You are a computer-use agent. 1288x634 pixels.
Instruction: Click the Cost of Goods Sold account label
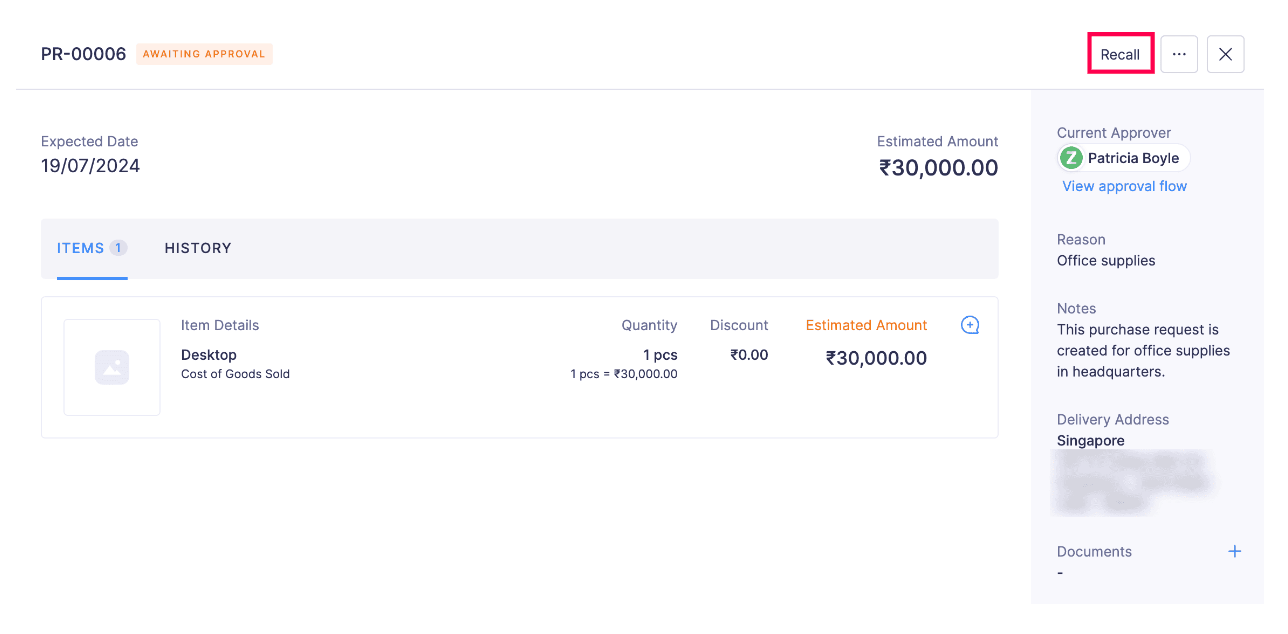pos(235,374)
